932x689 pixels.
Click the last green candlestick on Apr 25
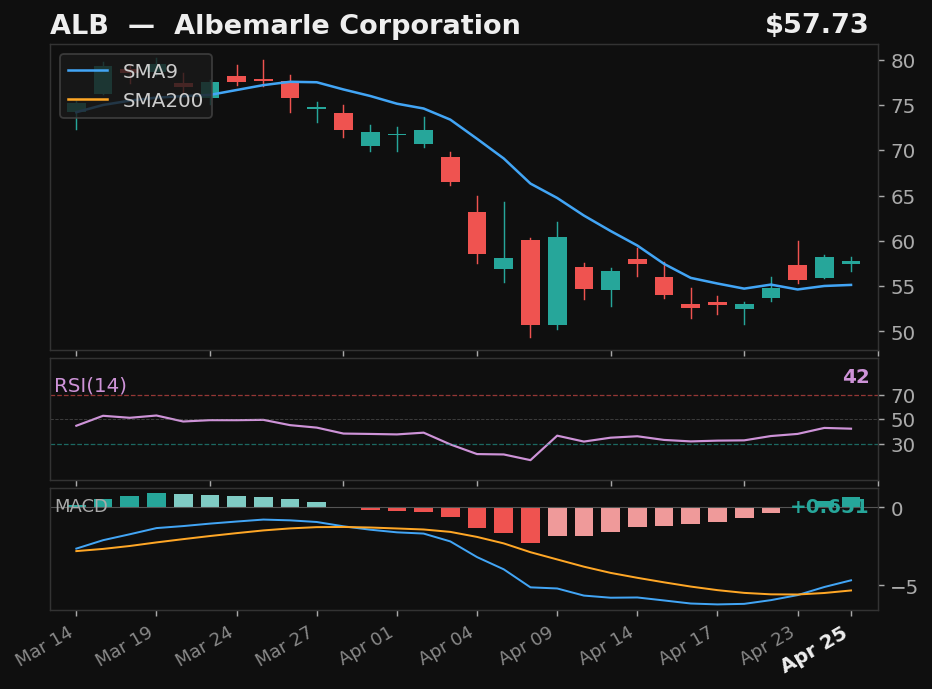851,262
